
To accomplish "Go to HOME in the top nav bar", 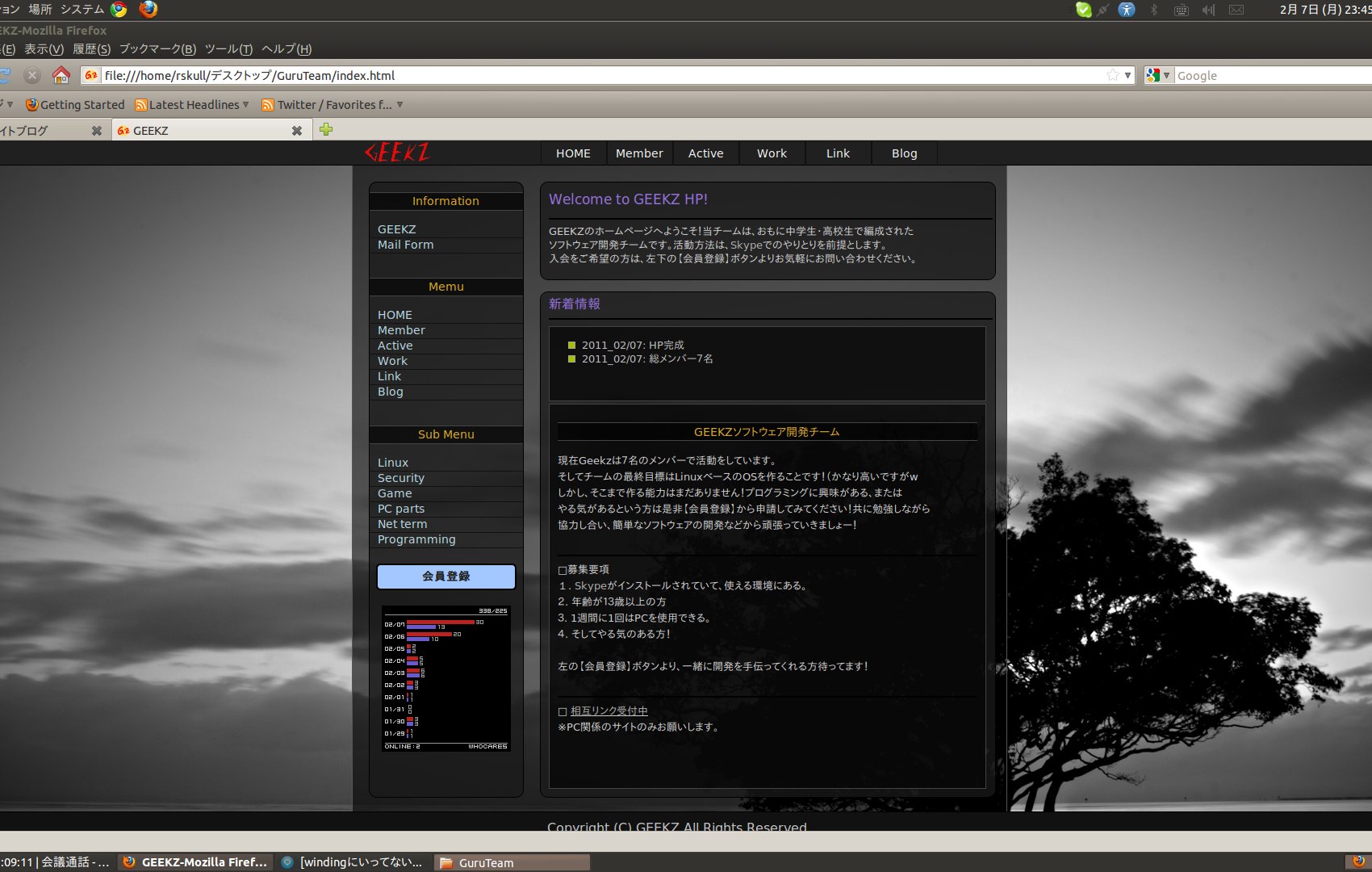I will (573, 153).
